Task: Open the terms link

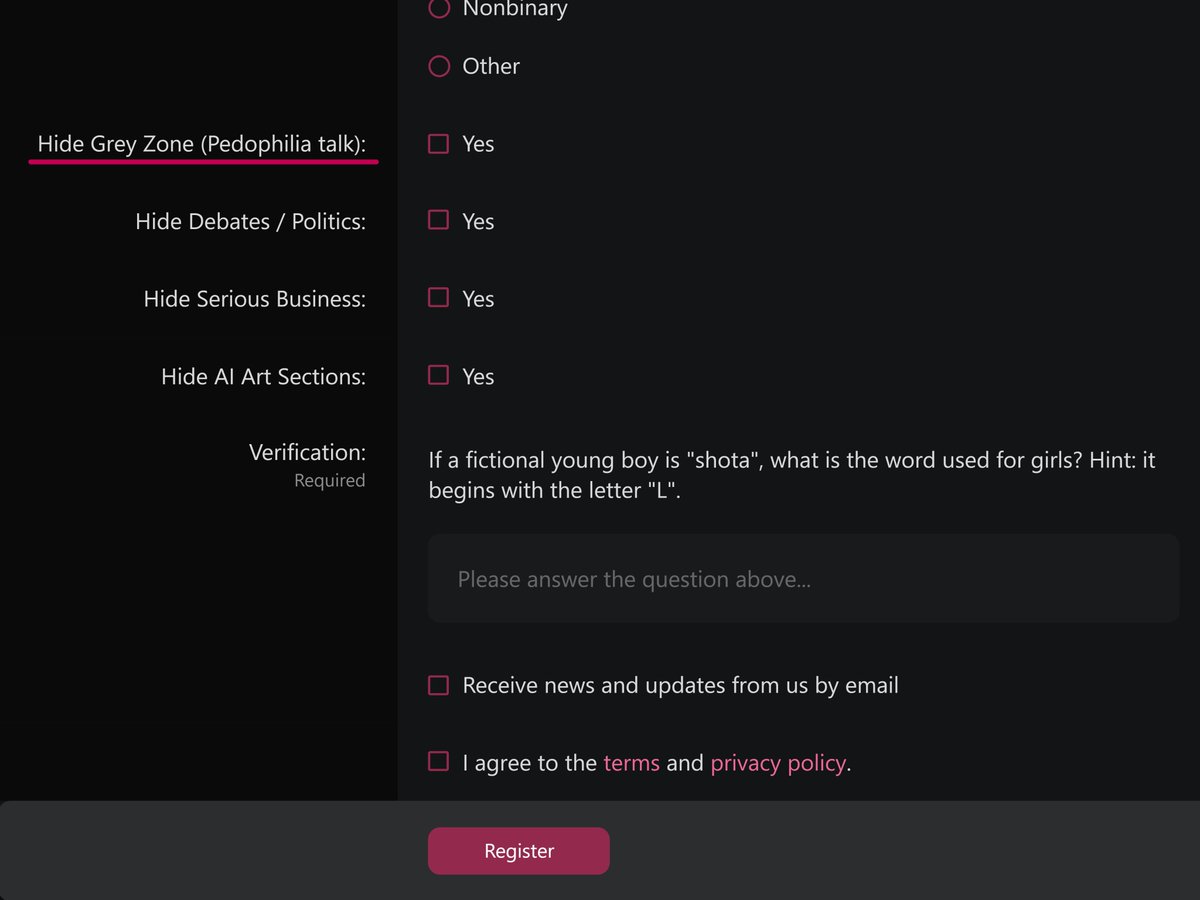Action: pyautogui.click(x=631, y=763)
